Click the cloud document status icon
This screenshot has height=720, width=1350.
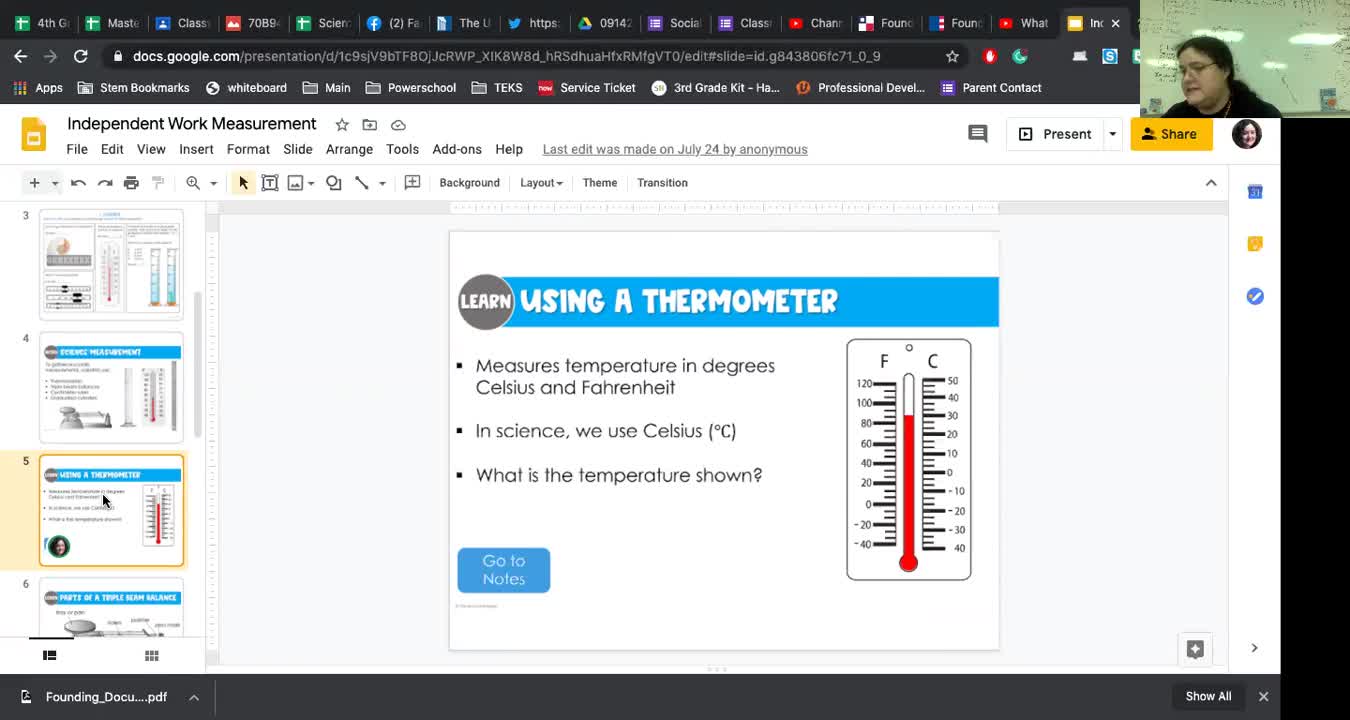click(x=398, y=125)
